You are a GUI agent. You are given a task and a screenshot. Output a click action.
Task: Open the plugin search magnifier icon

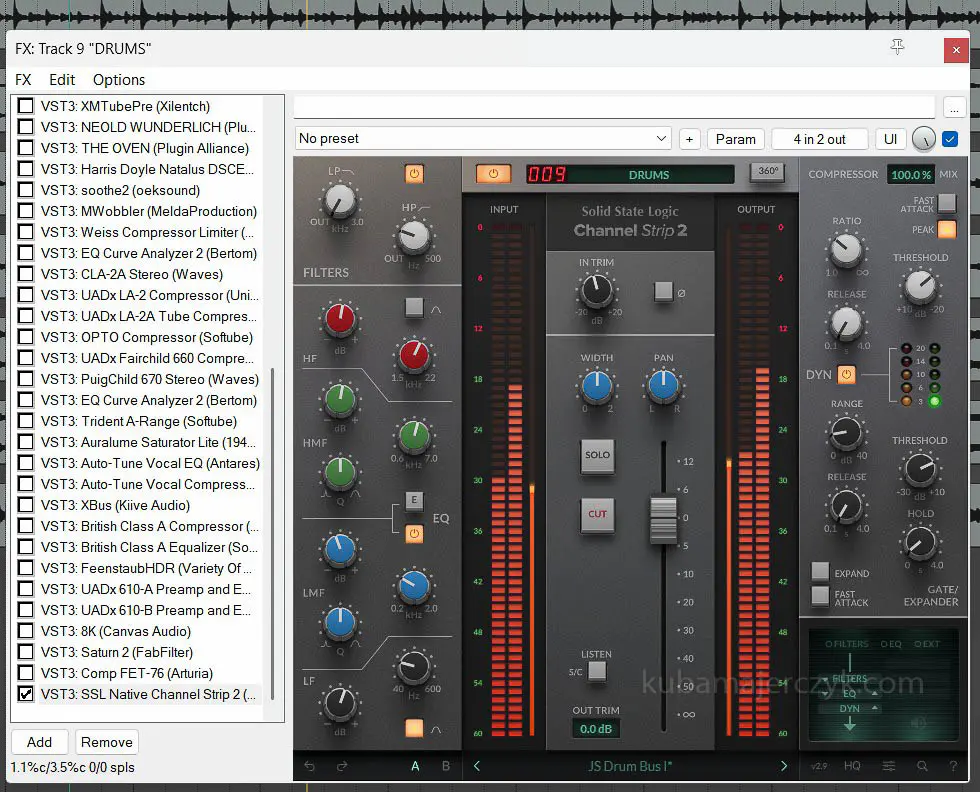[922, 767]
